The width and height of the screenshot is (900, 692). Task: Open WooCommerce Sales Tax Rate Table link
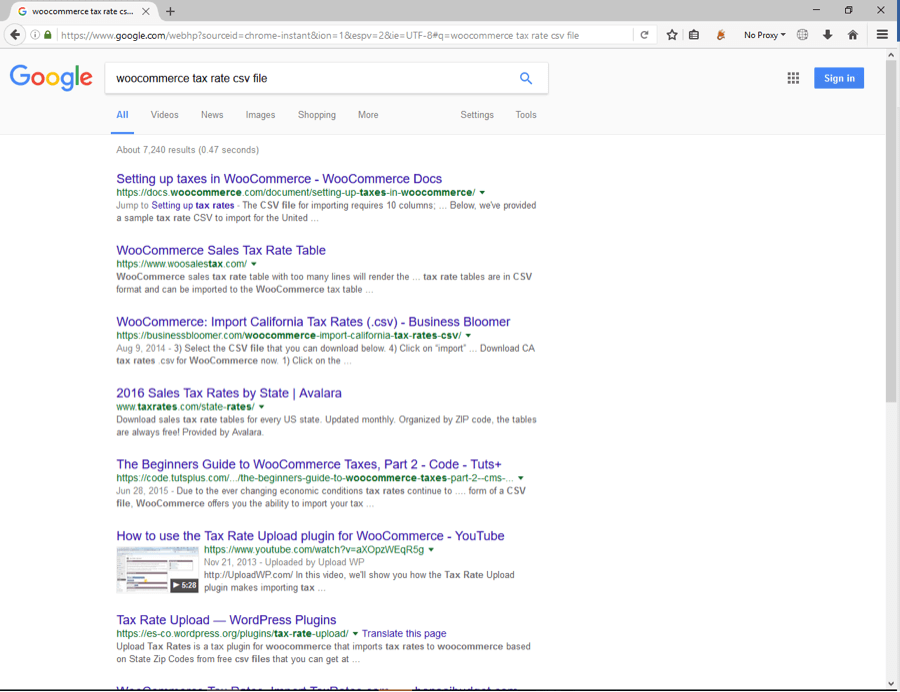pyautogui.click(x=221, y=250)
